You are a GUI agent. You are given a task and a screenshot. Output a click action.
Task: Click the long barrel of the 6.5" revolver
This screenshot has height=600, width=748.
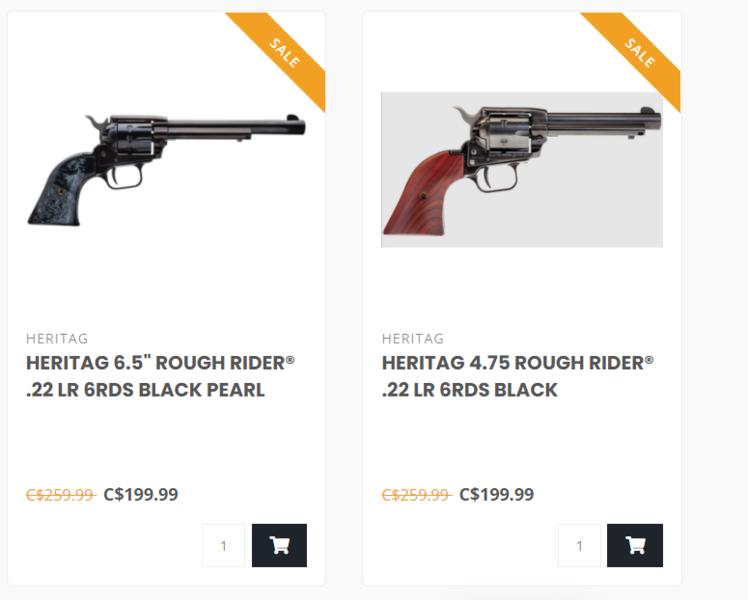(235, 128)
